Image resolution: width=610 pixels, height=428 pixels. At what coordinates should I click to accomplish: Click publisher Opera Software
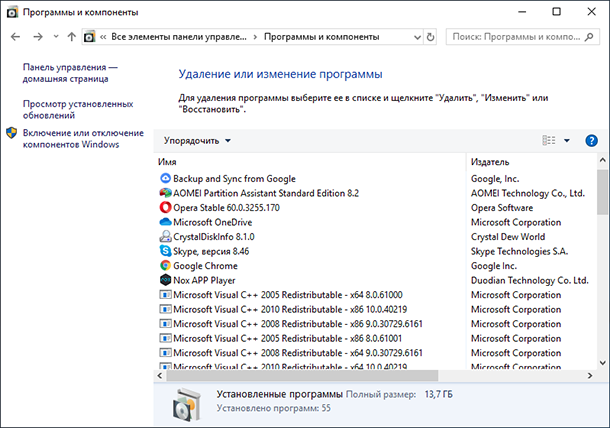click(x=502, y=207)
